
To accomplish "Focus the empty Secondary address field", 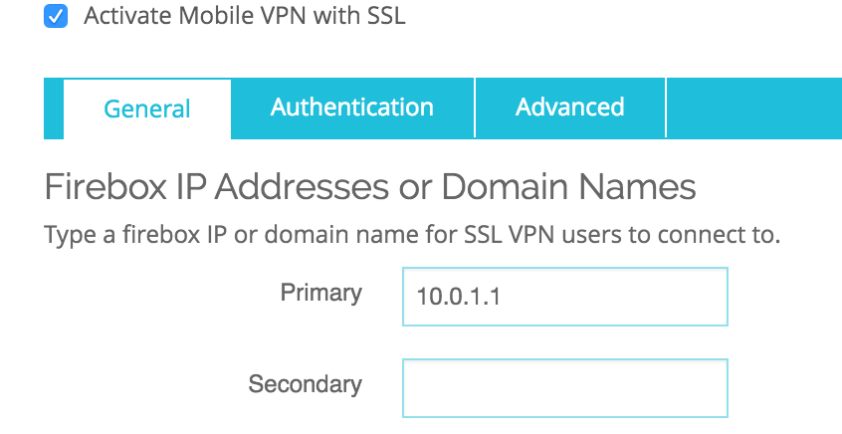I will coord(564,388).
